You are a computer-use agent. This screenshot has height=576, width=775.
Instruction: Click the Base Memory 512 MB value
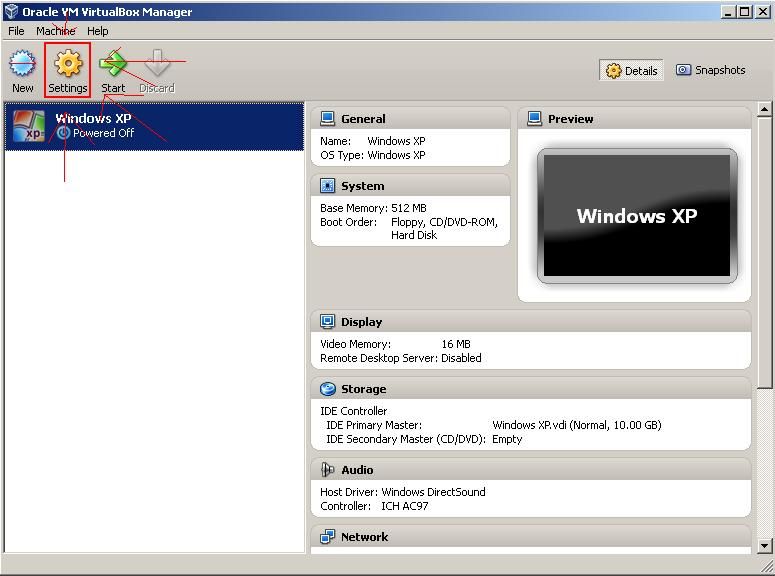pyautogui.click(x=408, y=208)
